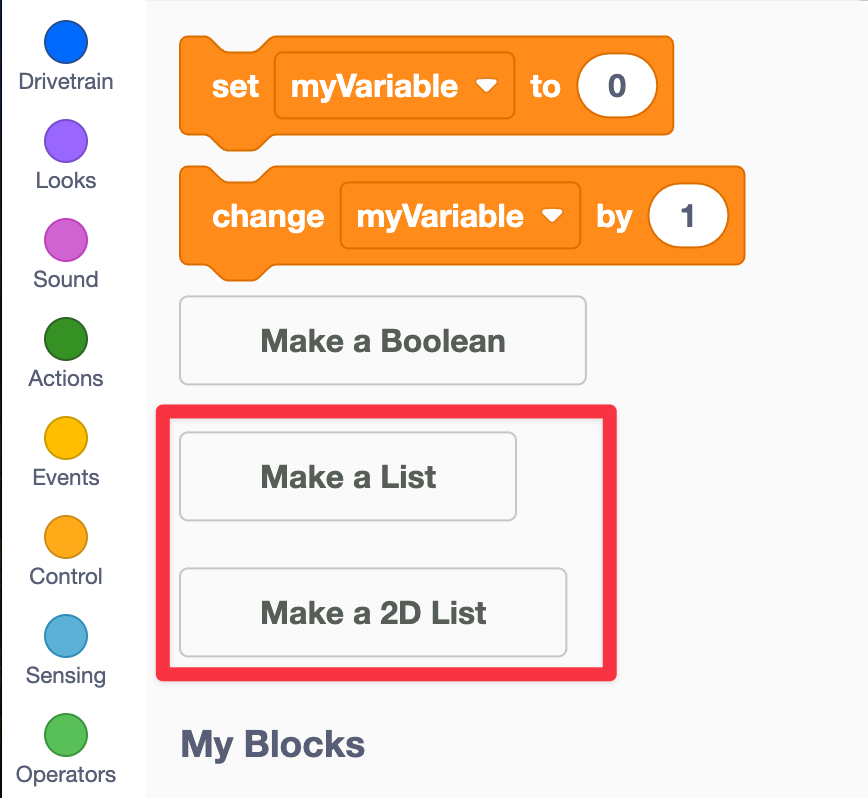Select the blue Drivetrain category circle

(66, 43)
